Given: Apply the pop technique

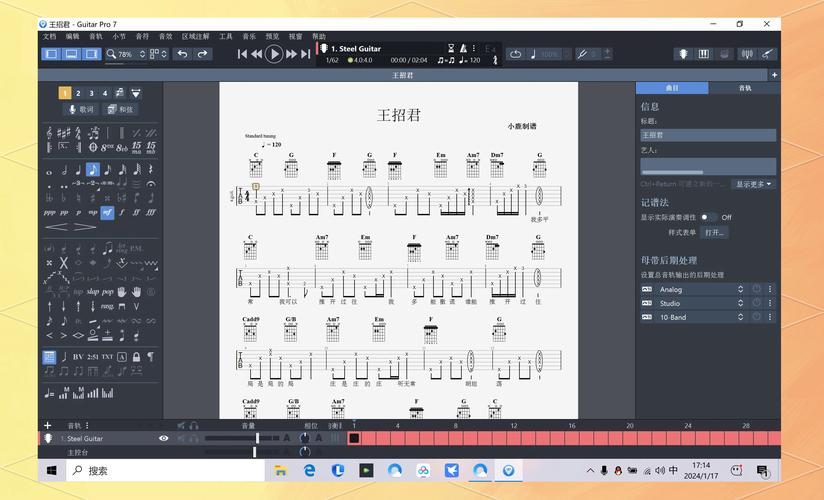Looking at the screenshot, I should [107, 291].
